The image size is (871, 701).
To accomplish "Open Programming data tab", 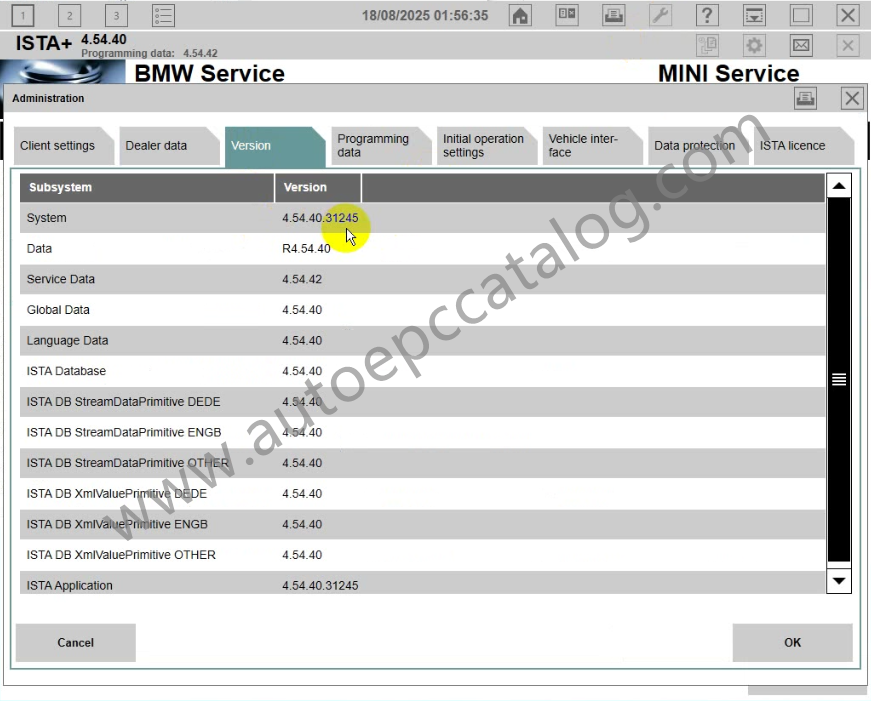I will click(x=380, y=146).
